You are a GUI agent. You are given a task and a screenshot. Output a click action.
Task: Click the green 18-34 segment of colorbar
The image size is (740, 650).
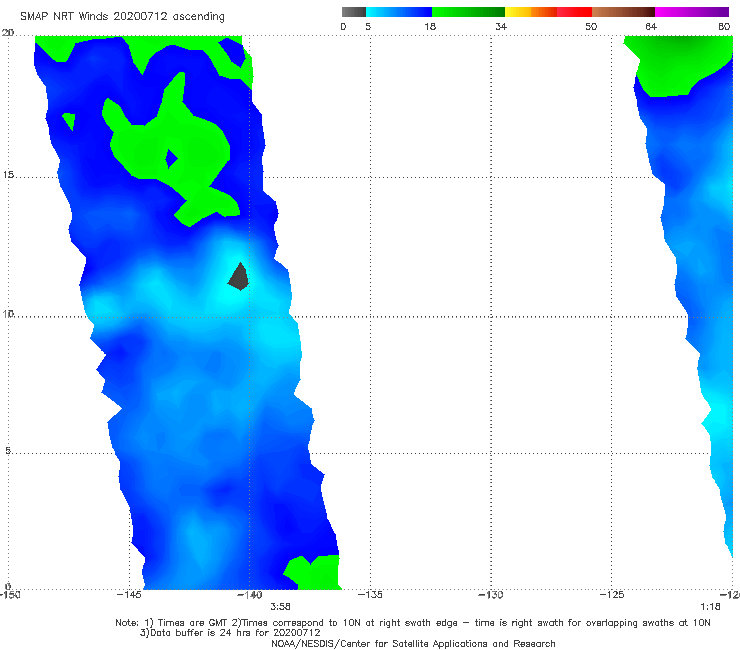468,12
